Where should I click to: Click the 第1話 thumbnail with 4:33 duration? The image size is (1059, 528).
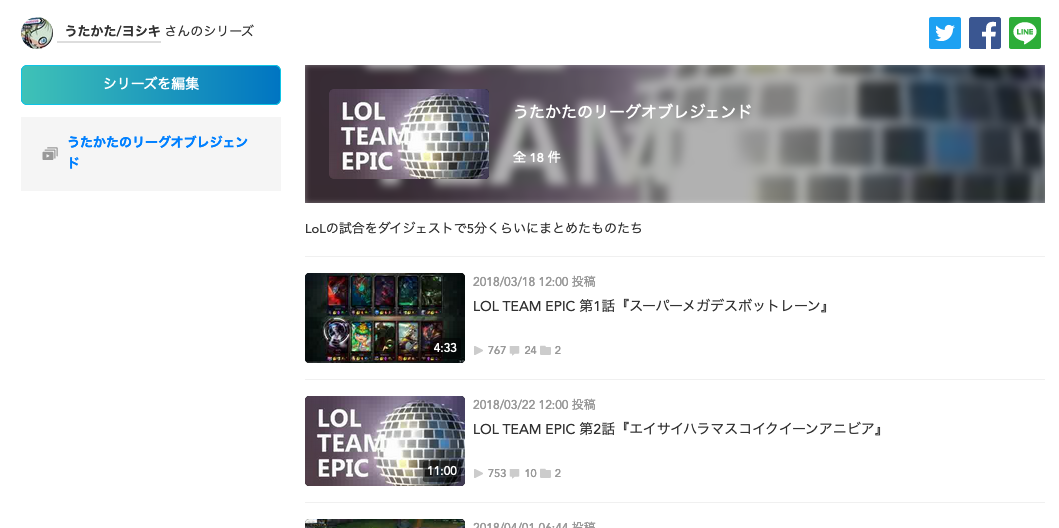pyautogui.click(x=385, y=317)
